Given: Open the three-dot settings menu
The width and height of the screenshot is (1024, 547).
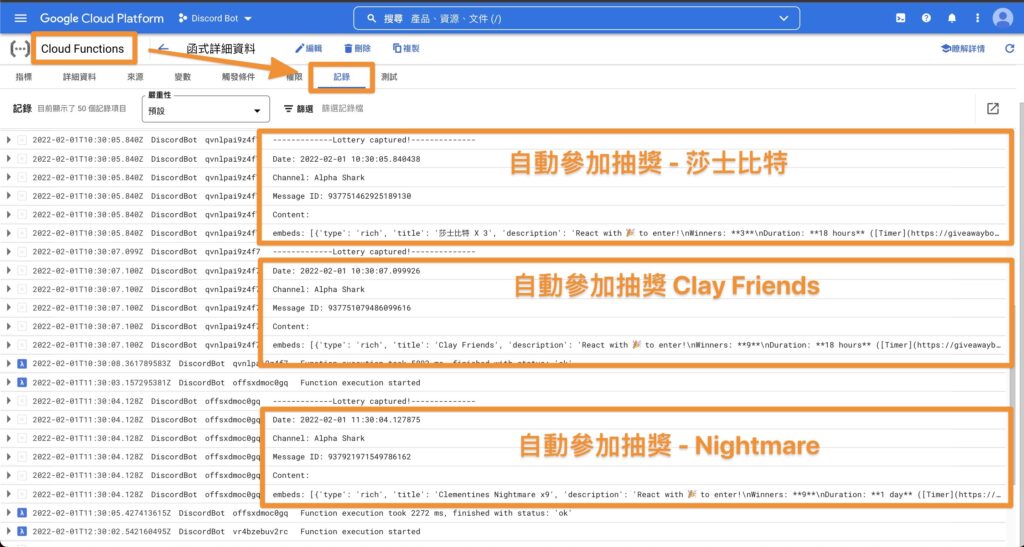Looking at the screenshot, I should (x=977, y=18).
